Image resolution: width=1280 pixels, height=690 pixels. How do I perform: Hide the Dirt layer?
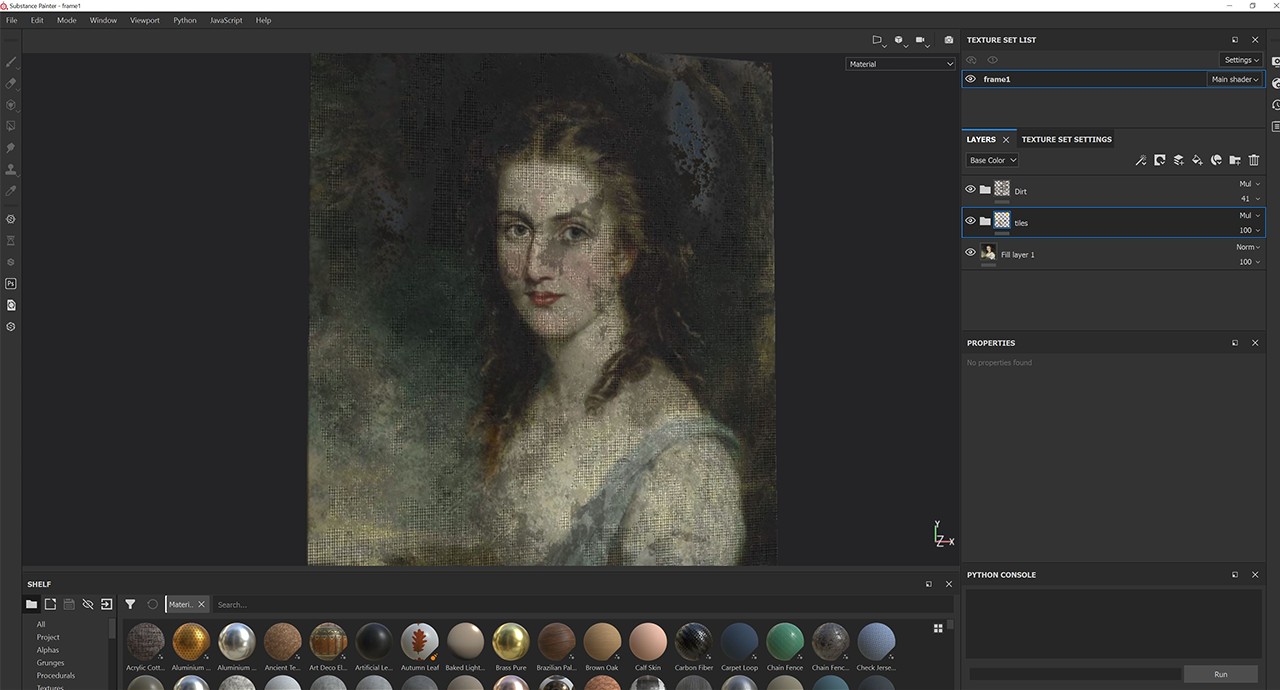click(970, 188)
